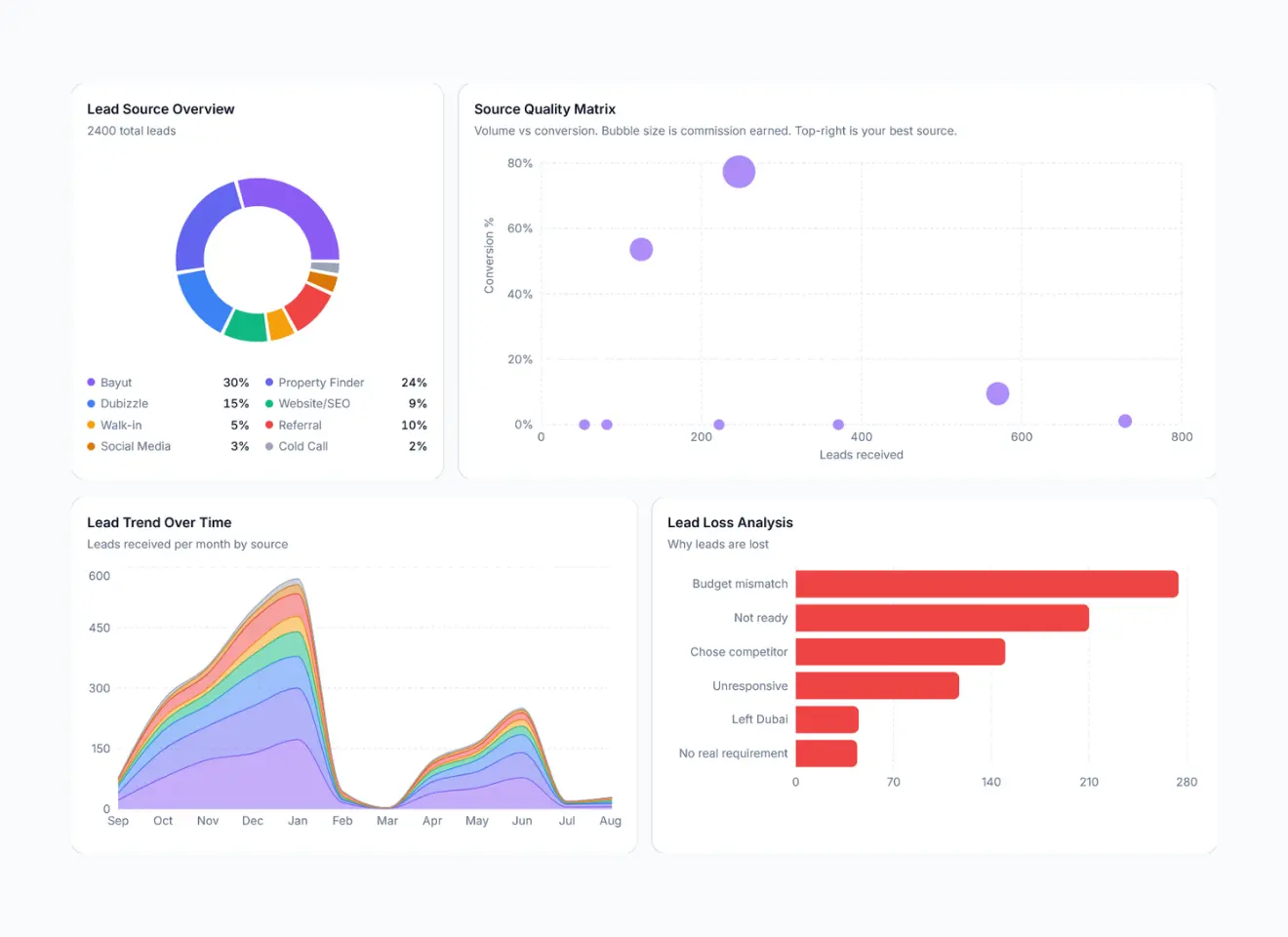1288x937 pixels.
Task: Click the small bubble near 370 leads
Action: coord(838,425)
